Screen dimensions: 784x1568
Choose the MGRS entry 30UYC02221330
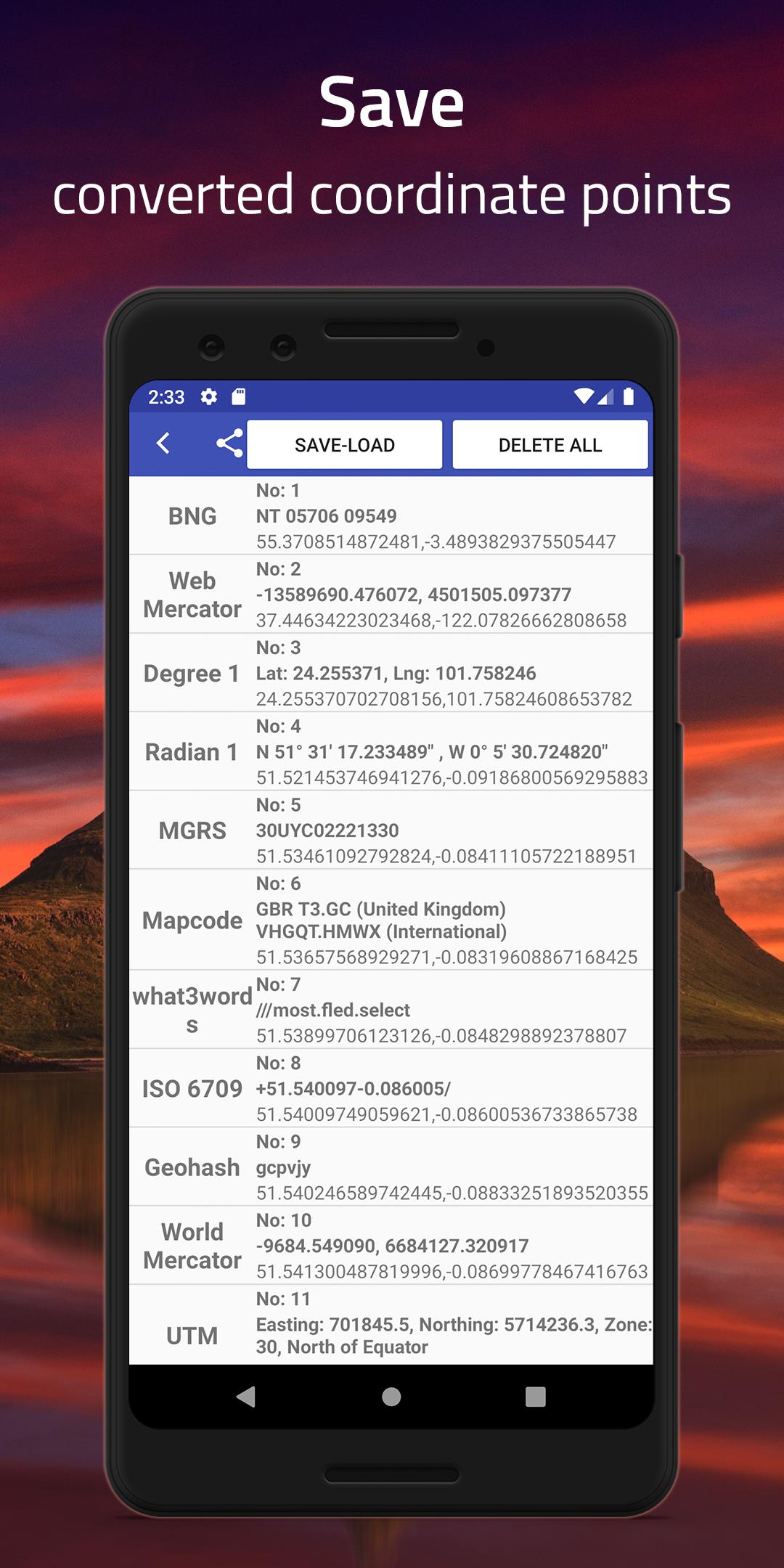pos(391,830)
